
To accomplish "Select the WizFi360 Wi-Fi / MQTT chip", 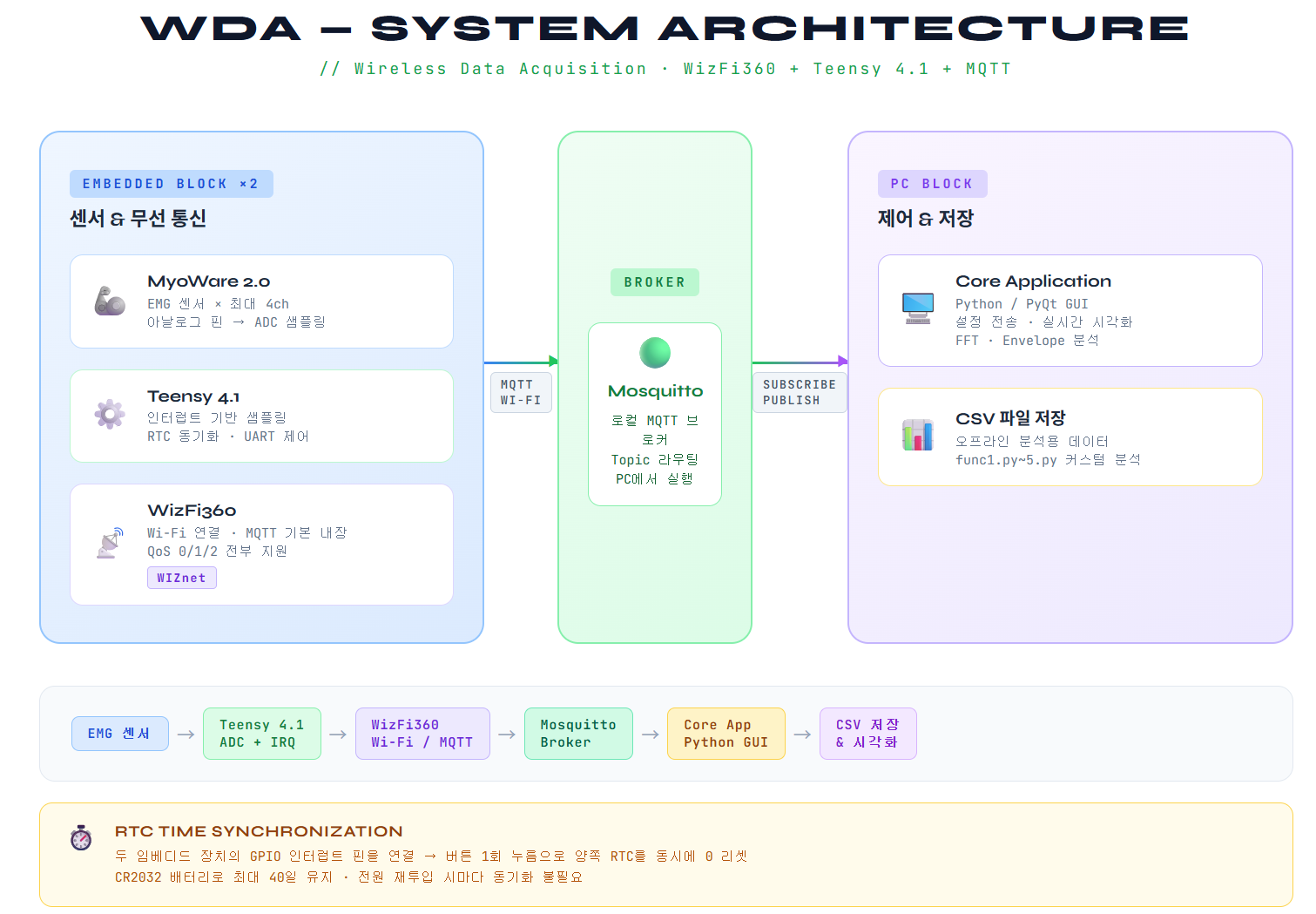I will pos(422,734).
